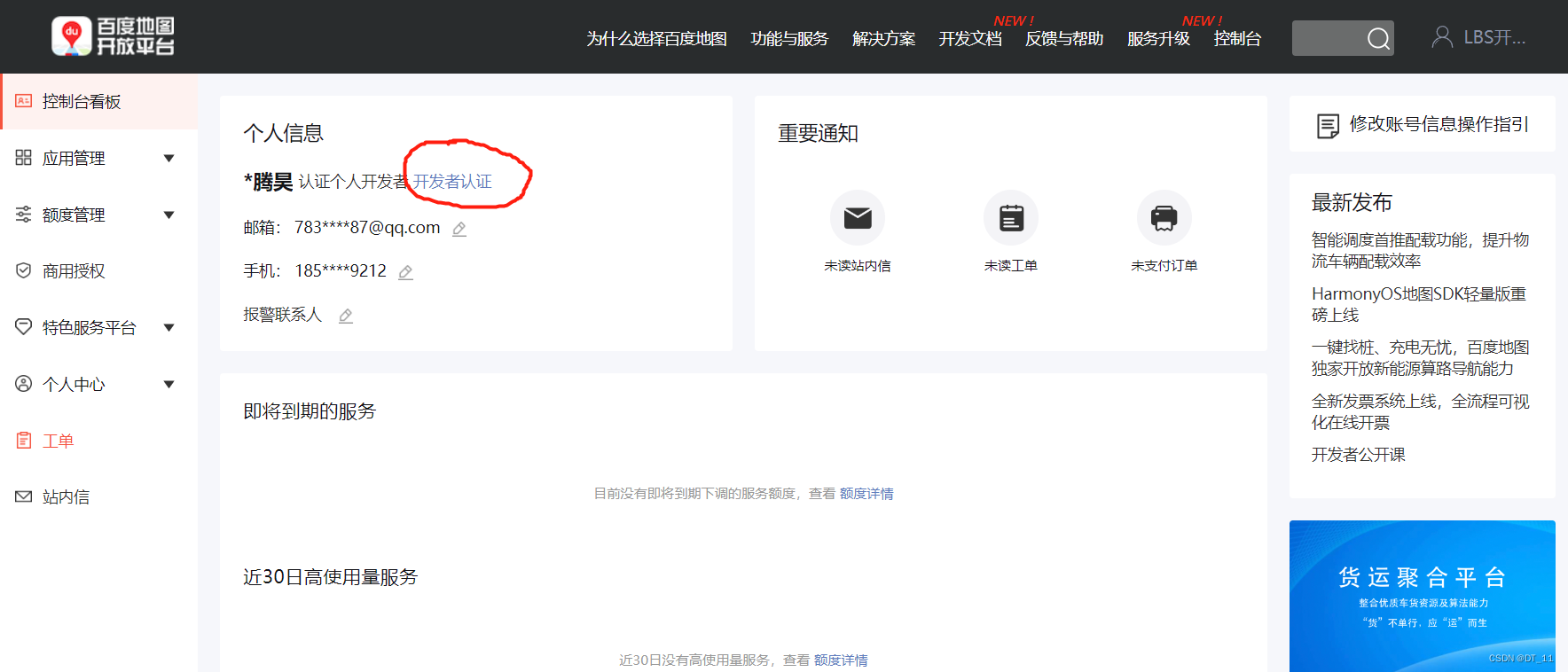Click the 应用管理 grid icon in sidebar
The width and height of the screenshot is (1568, 672).
[x=24, y=158]
